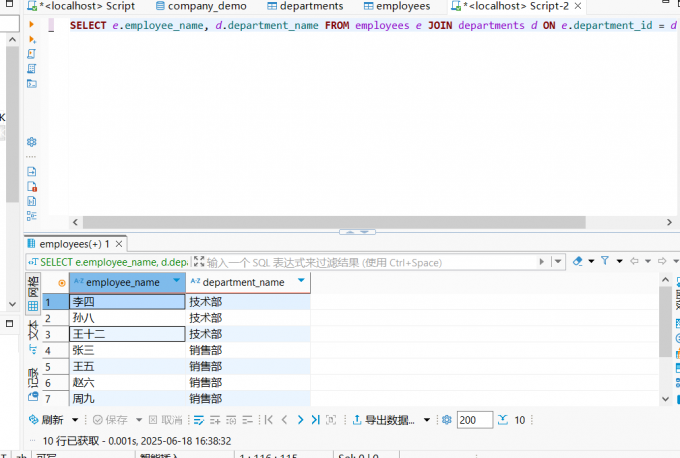Open the filter history dropdown
Screen dimensions: 680x458
pyautogui.click(x=558, y=262)
